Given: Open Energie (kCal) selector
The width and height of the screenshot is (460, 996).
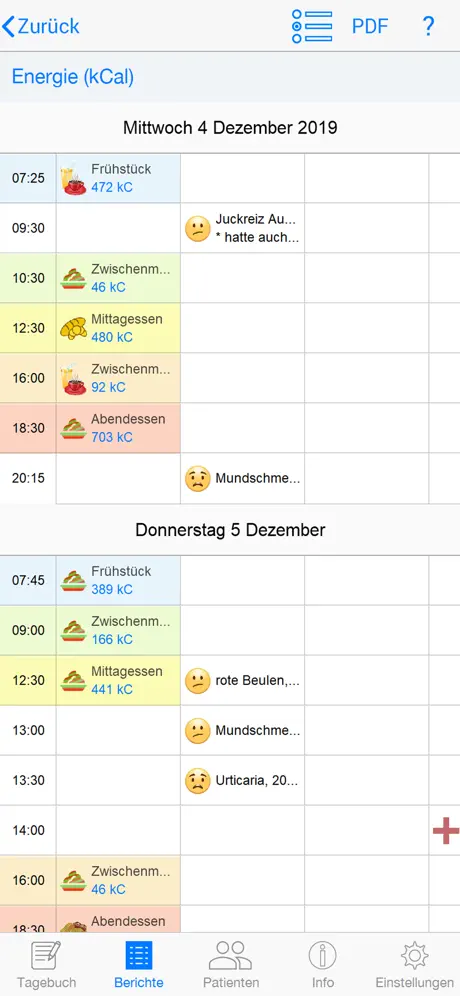Looking at the screenshot, I should (72, 77).
